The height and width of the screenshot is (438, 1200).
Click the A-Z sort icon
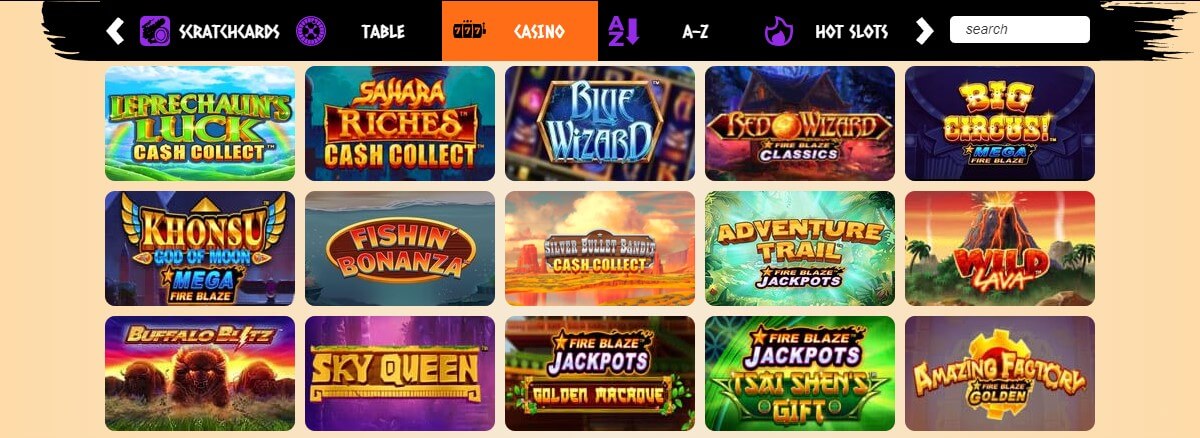click(623, 31)
